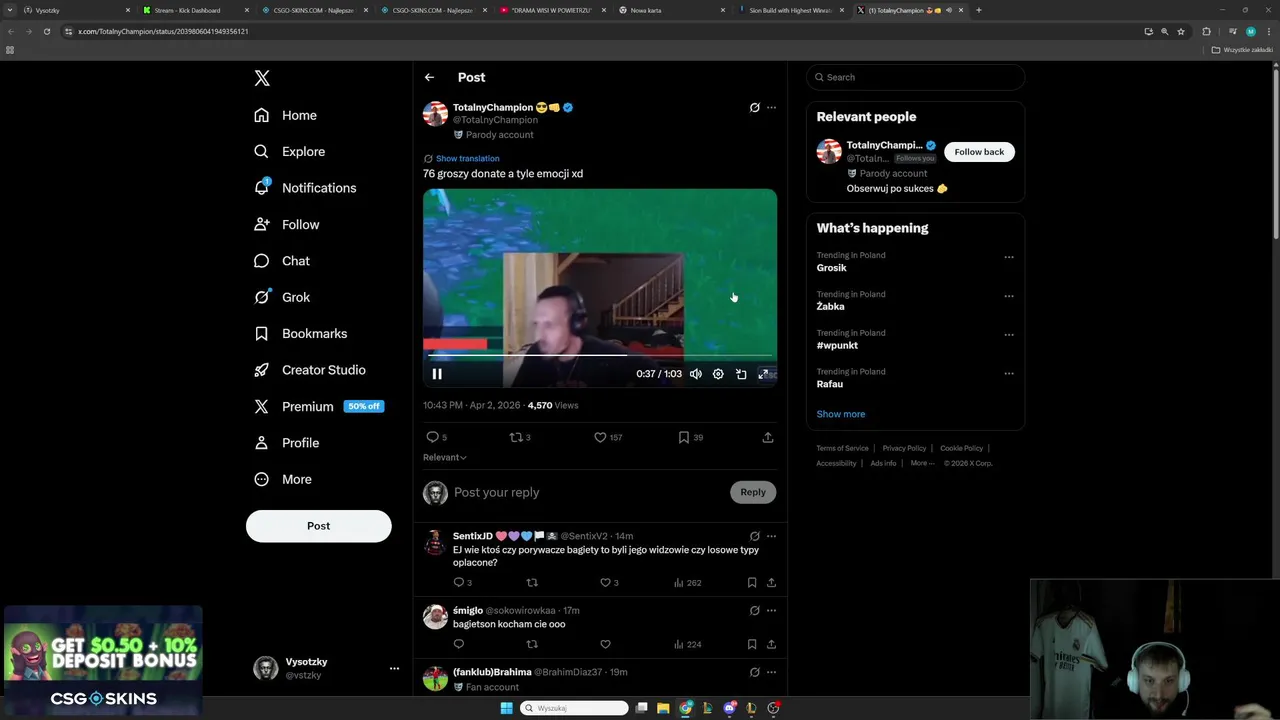Open Terms of Service link
The height and width of the screenshot is (720, 1280).
(842, 448)
